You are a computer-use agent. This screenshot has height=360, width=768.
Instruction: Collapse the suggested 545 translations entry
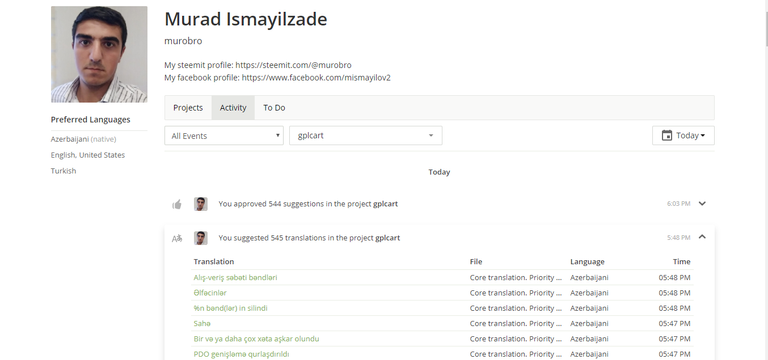coord(702,237)
